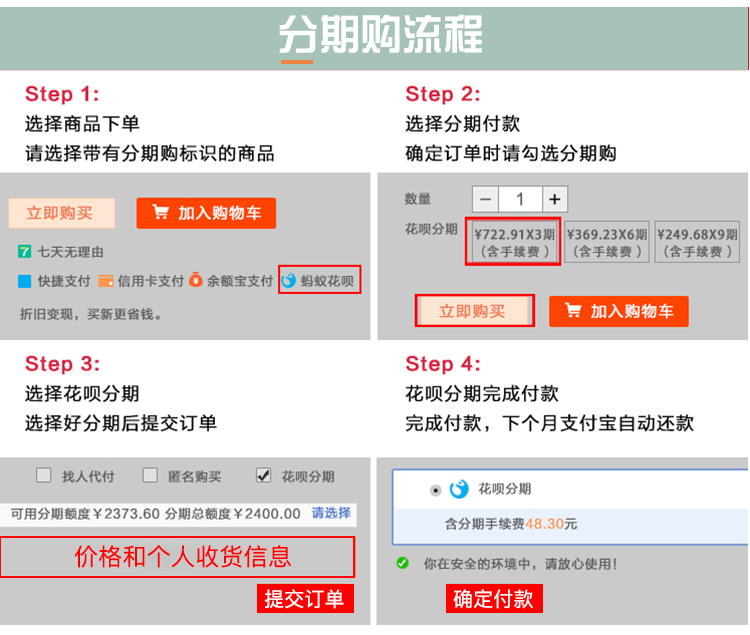
Task: Open the 请选择 installment link
Action: coord(331,513)
